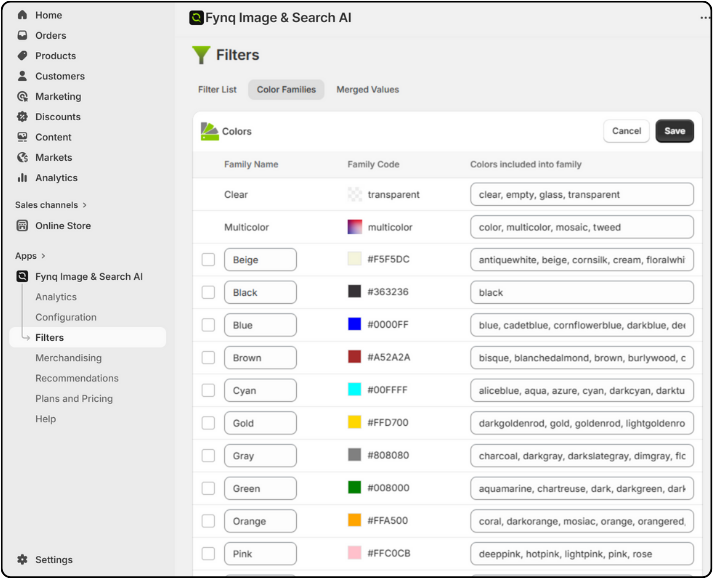Edit the Cyan family name field
Screen dimensions: 714x578
tap(260, 390)
